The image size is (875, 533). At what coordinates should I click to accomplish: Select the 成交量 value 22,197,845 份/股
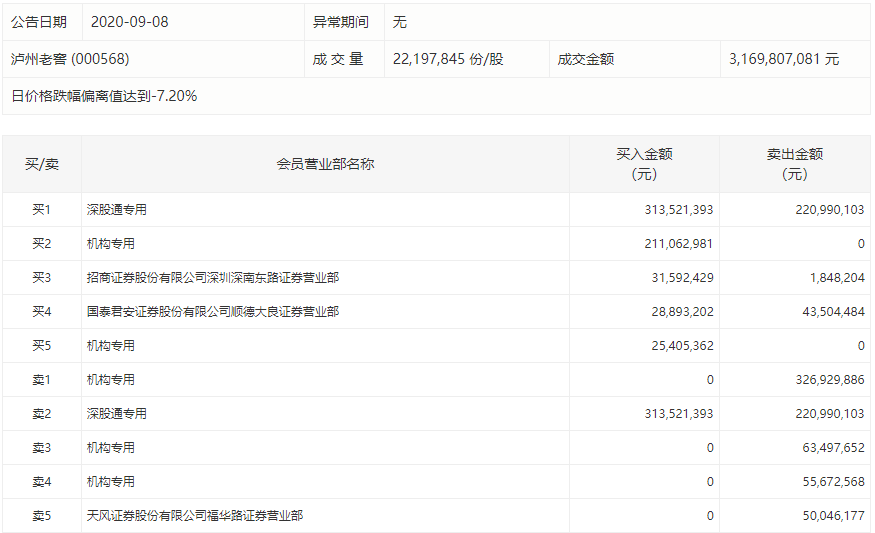pyautogui.click(x=448, y=59)
